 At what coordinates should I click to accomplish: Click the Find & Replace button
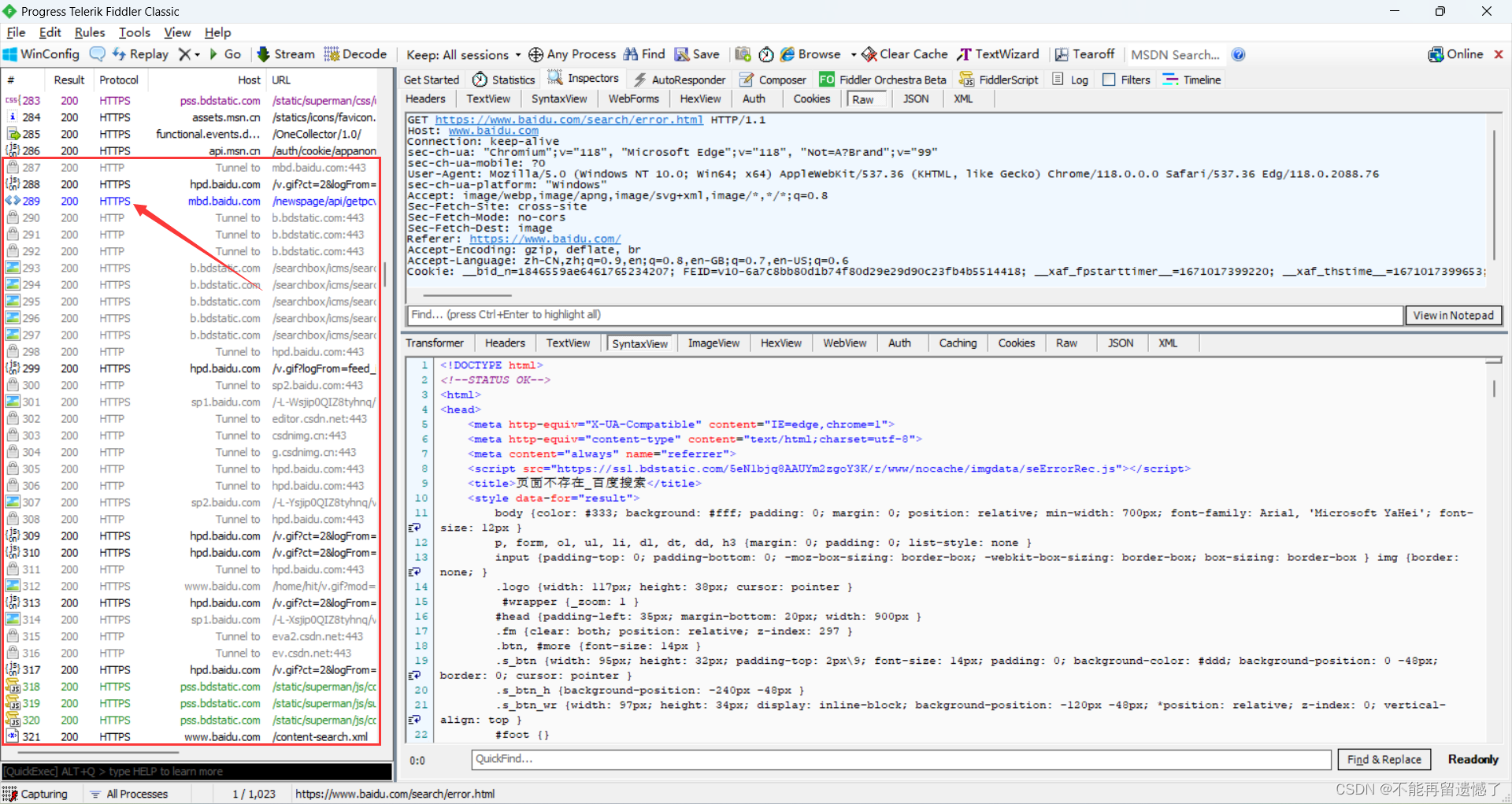(x=1384, y=759)
